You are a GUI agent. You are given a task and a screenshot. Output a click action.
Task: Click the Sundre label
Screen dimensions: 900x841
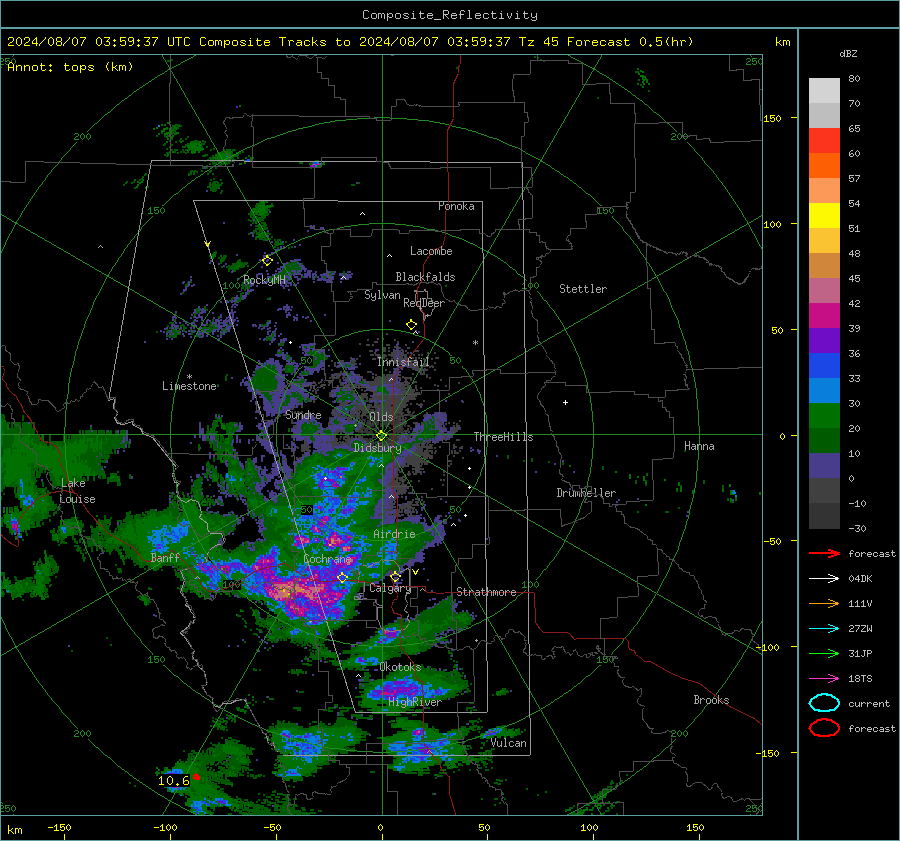pos(303,415)
